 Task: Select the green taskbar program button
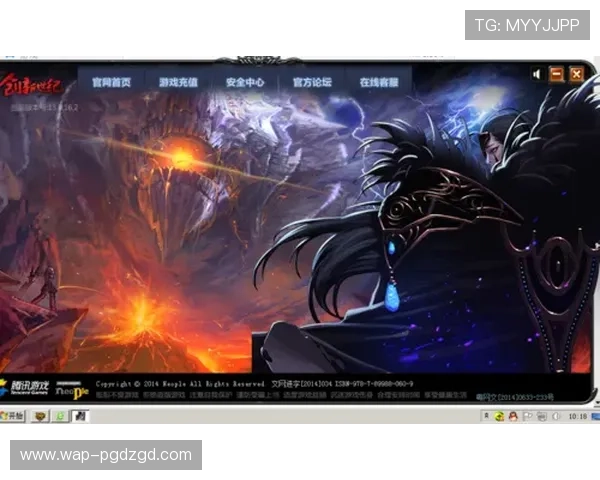pos(60,416)
